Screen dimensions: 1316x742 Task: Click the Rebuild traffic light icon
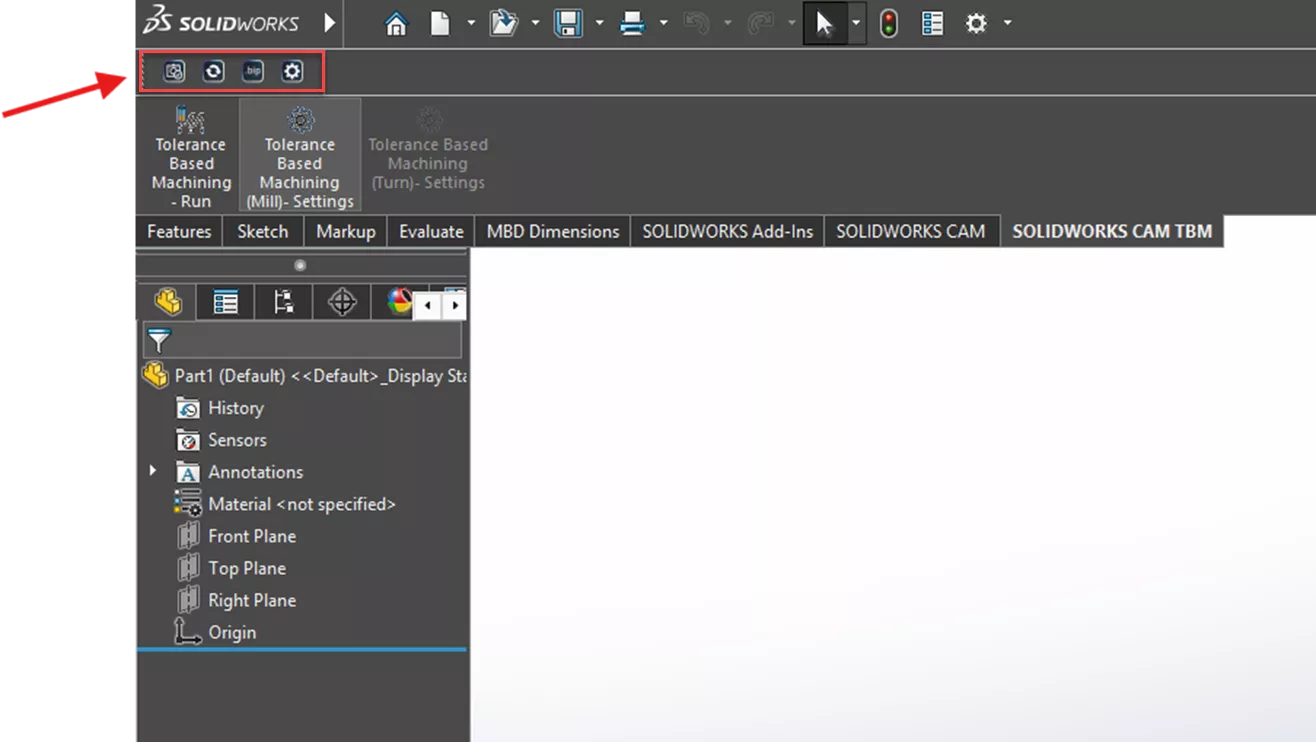888,23
